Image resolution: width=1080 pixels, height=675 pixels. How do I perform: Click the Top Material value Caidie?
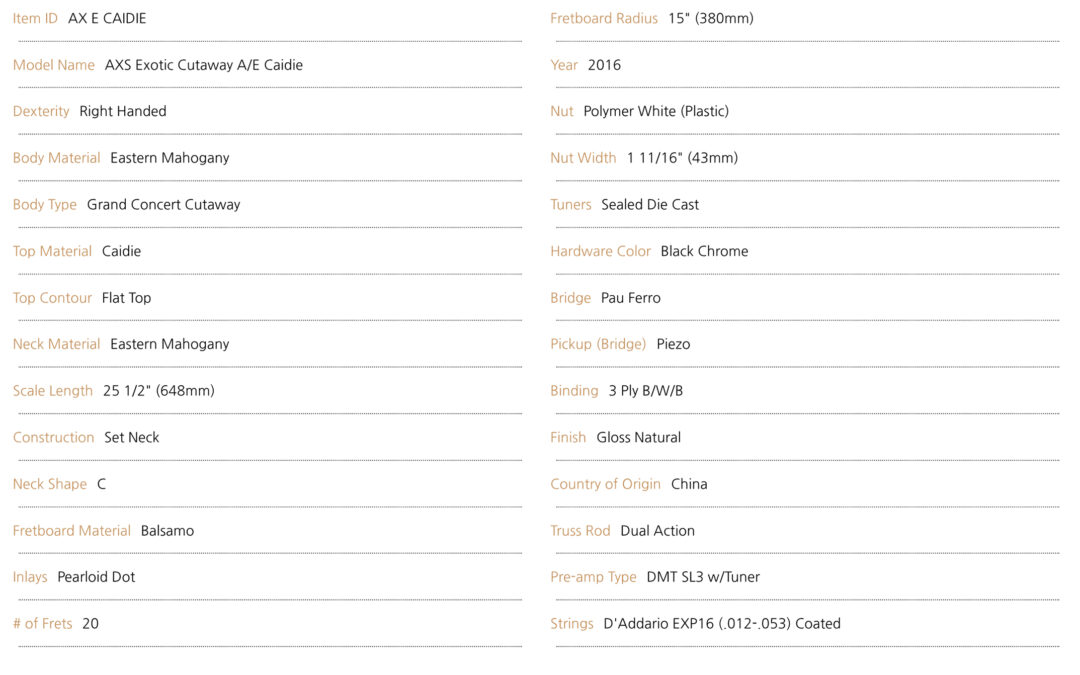coord(121,251)
